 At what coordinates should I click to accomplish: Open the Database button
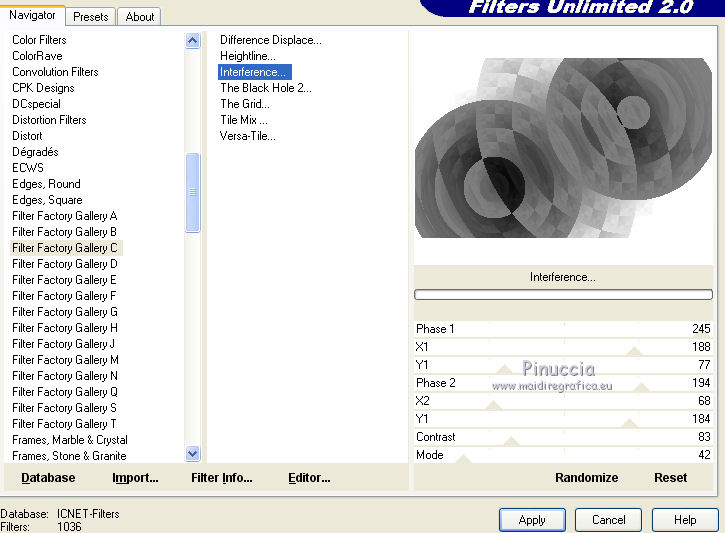[48, 478]
